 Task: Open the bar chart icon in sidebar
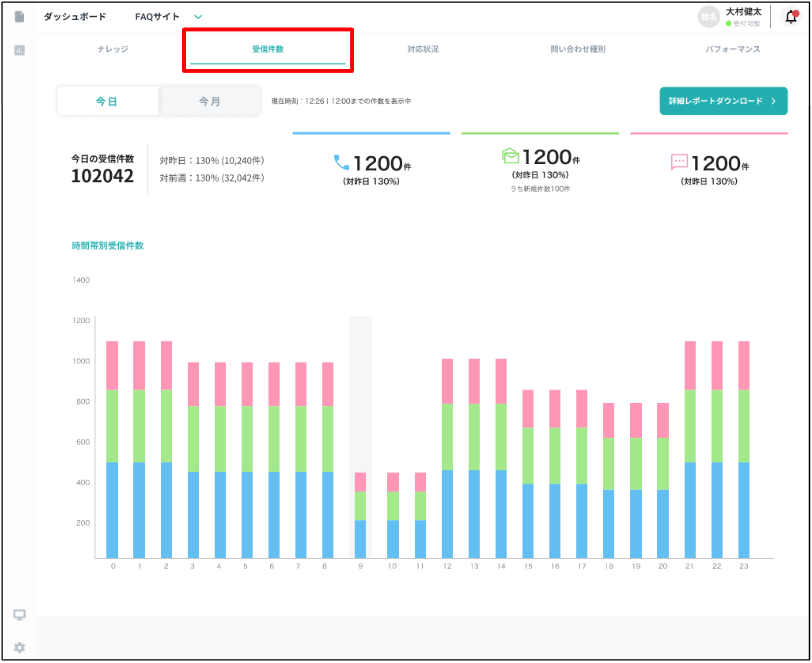19,50
